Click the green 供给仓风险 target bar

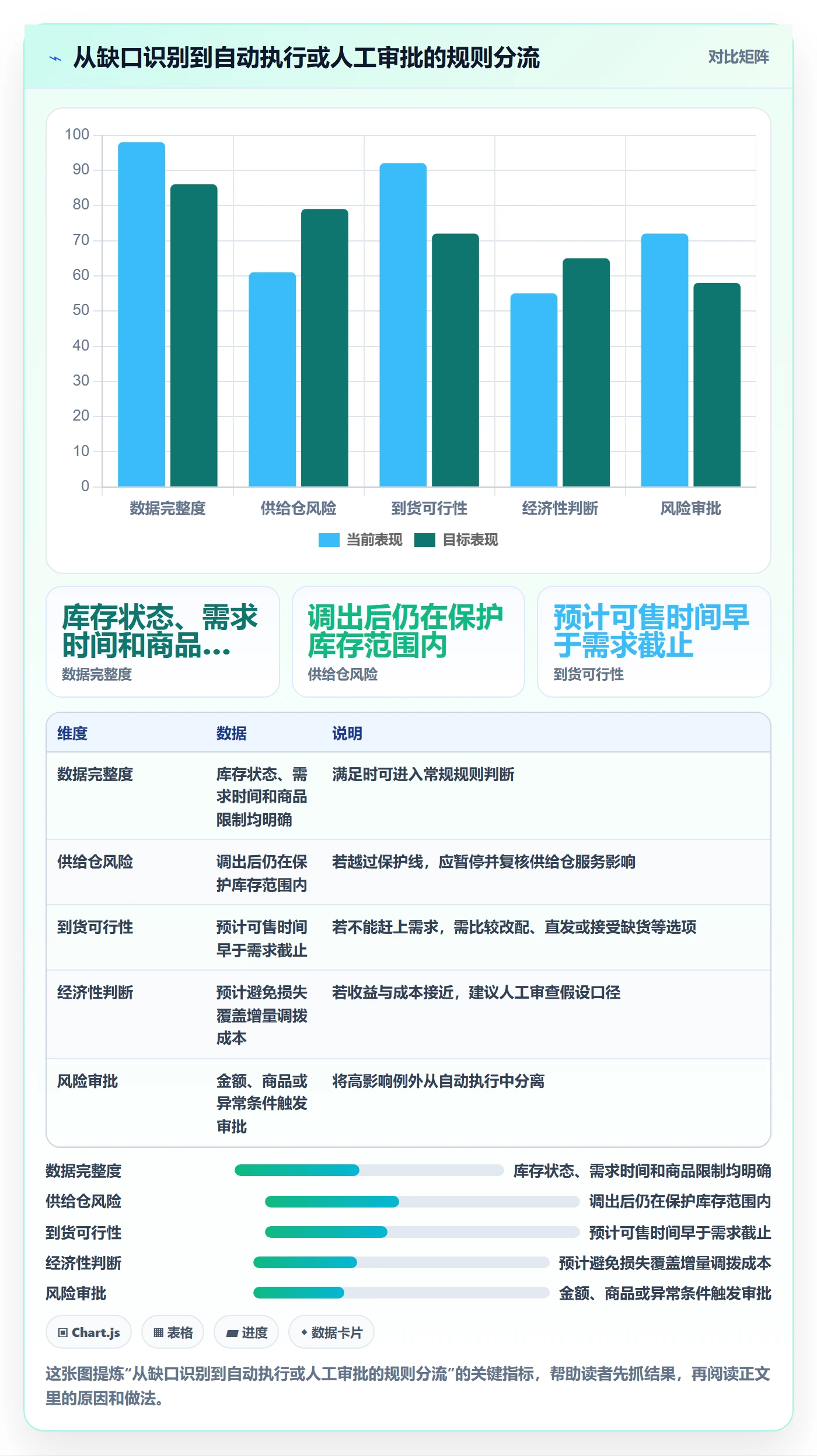324,348
